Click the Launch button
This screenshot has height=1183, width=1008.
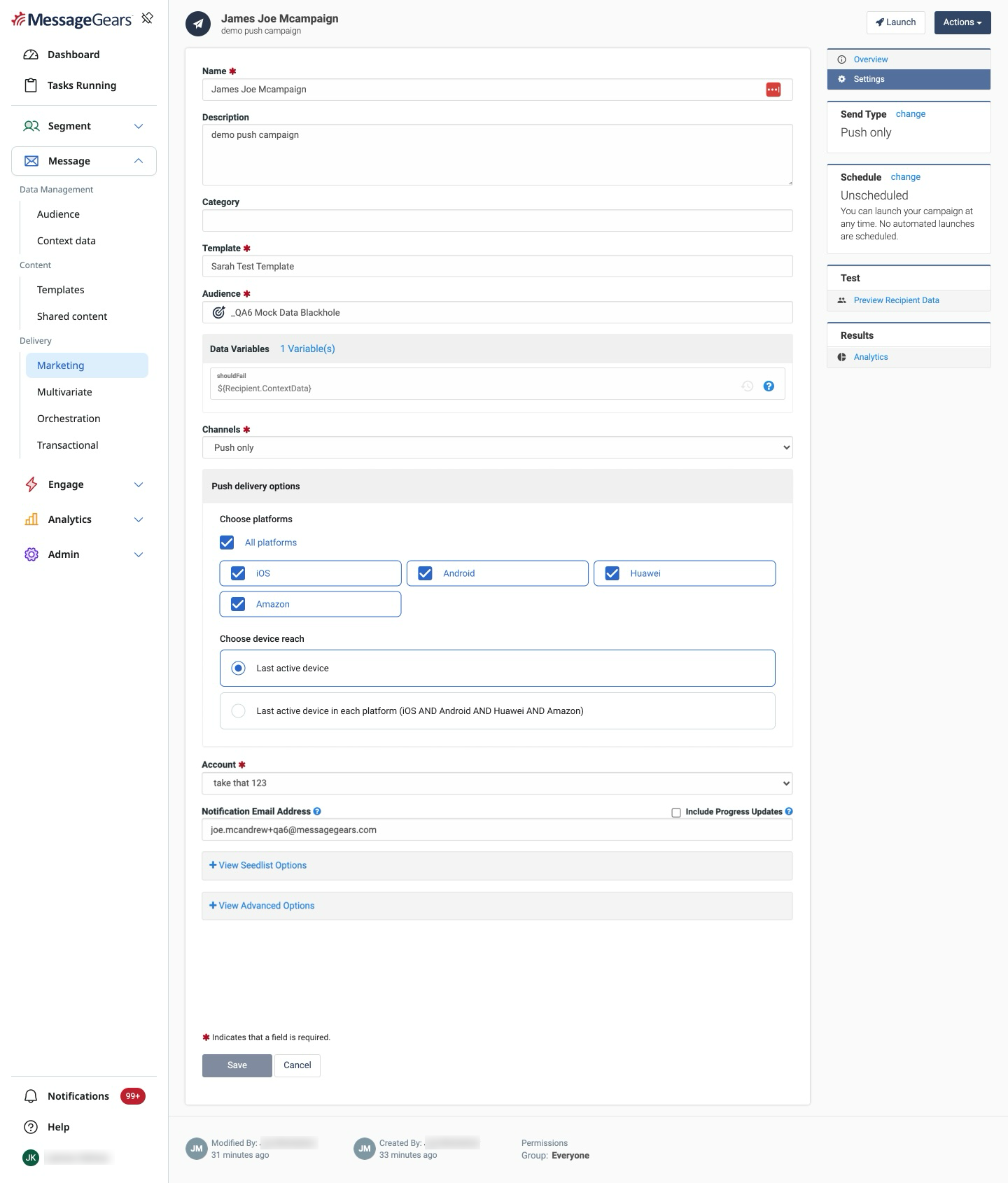coord(895,22)
